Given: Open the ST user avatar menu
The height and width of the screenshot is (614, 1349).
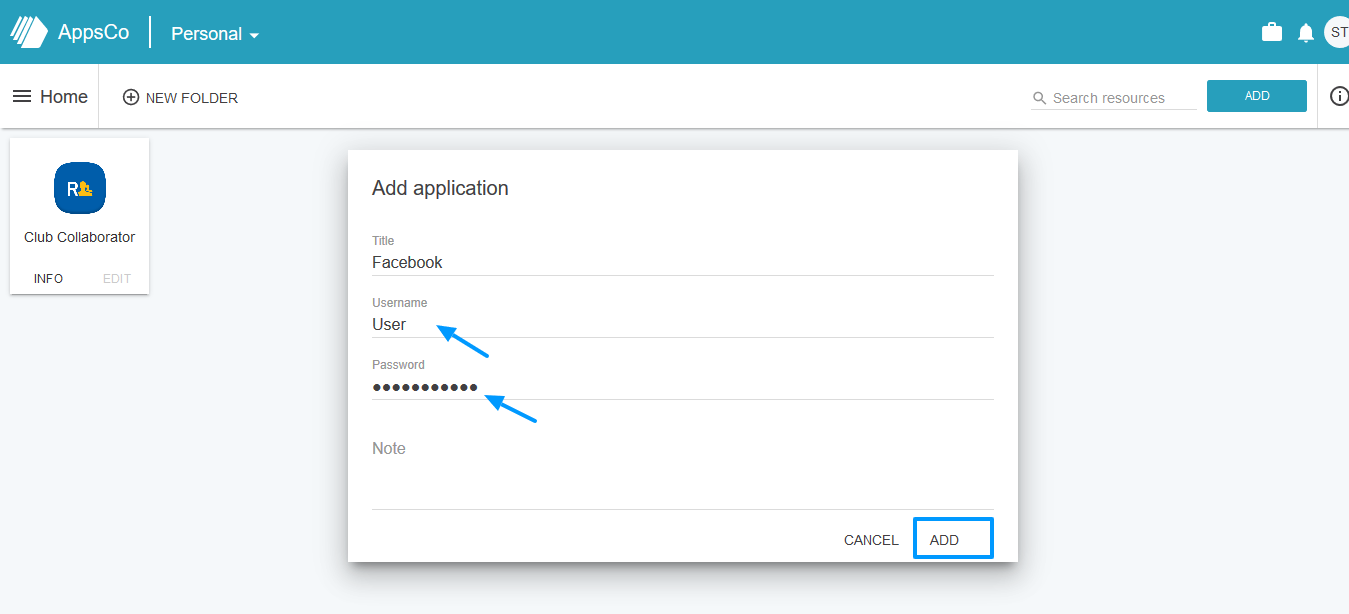Looking at the screenshot, I should pyautogui.click(x=1337, y=32).
